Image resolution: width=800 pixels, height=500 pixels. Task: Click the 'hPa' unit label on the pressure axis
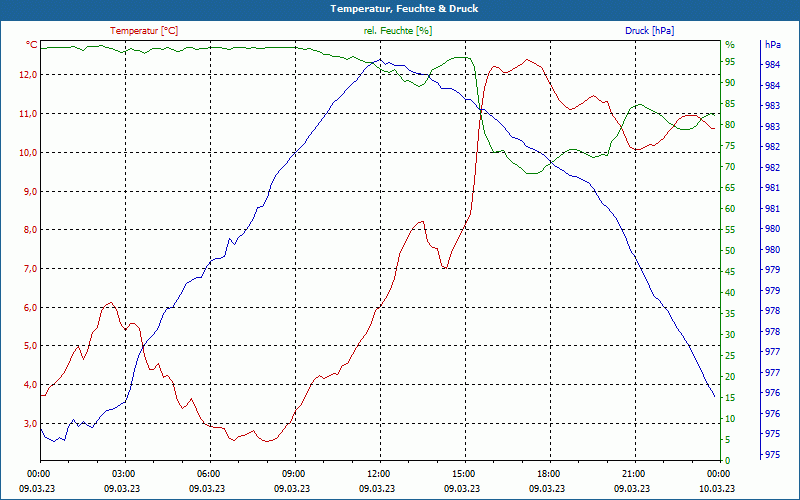click(x=772, y=45)
